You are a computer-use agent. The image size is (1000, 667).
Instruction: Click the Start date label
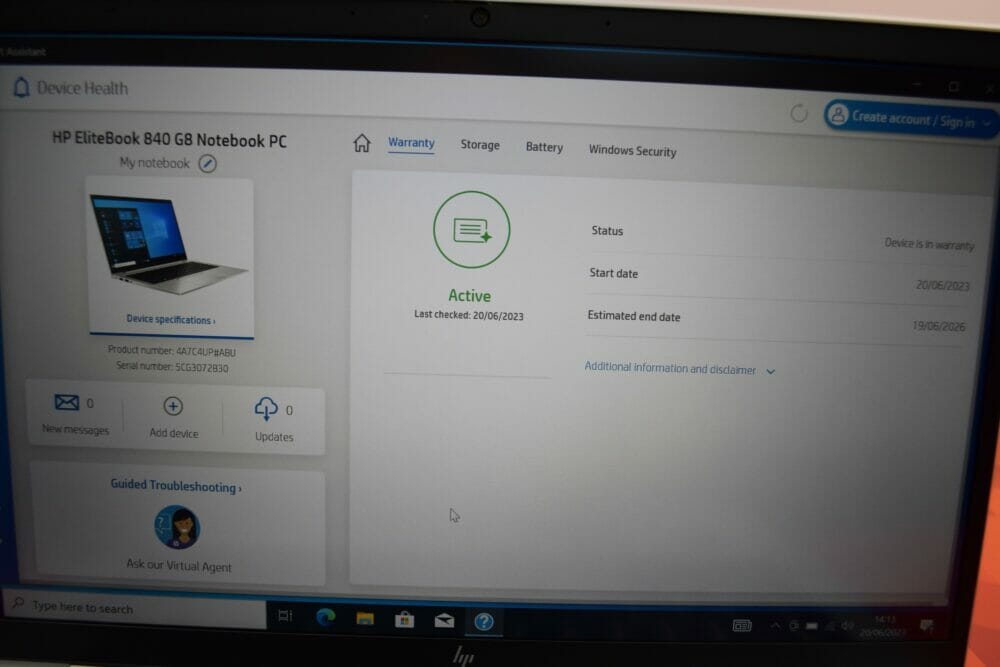[x=614, y=273]
